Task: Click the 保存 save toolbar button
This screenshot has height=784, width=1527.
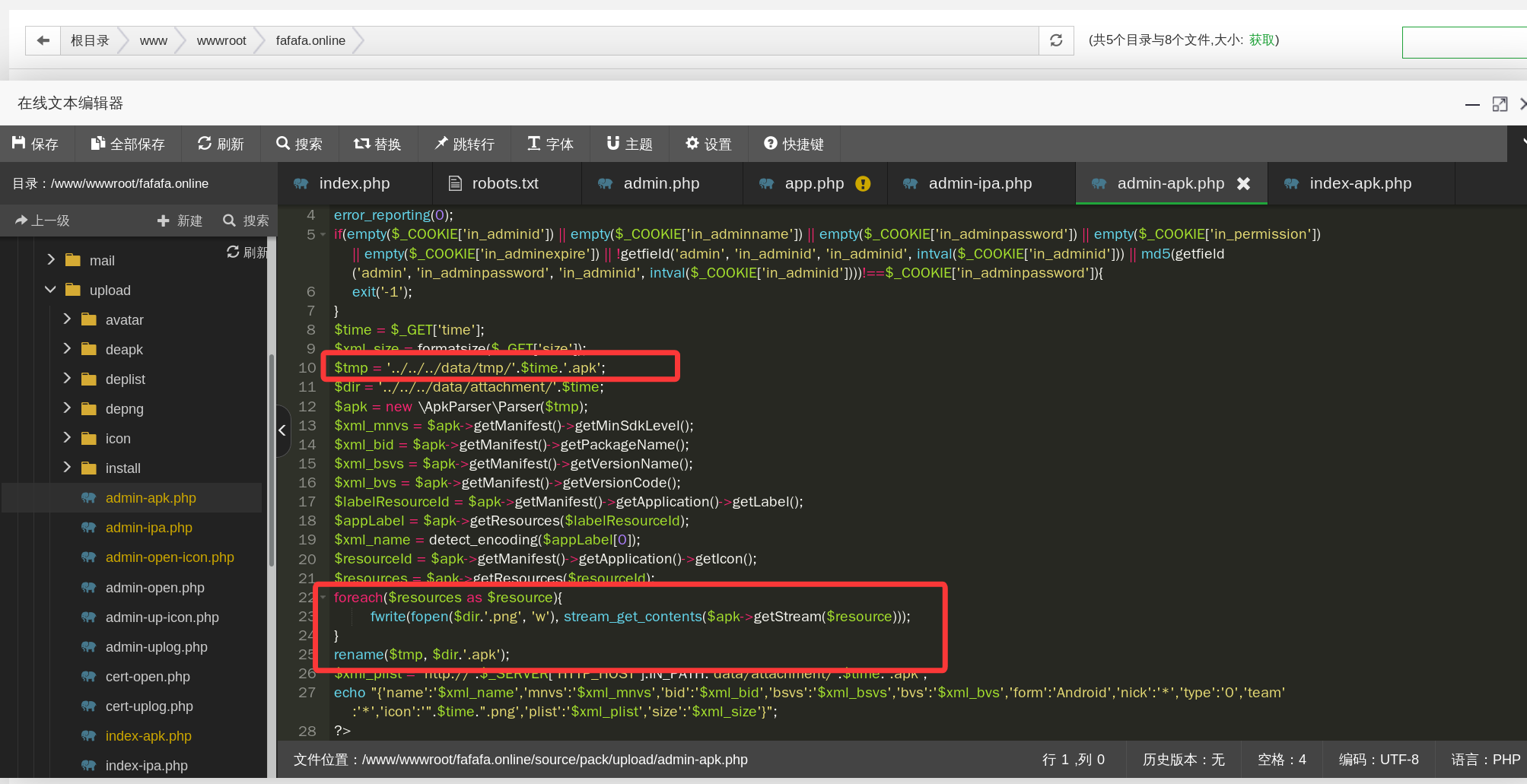Action: pyautogui.click(x=36, y=144)
